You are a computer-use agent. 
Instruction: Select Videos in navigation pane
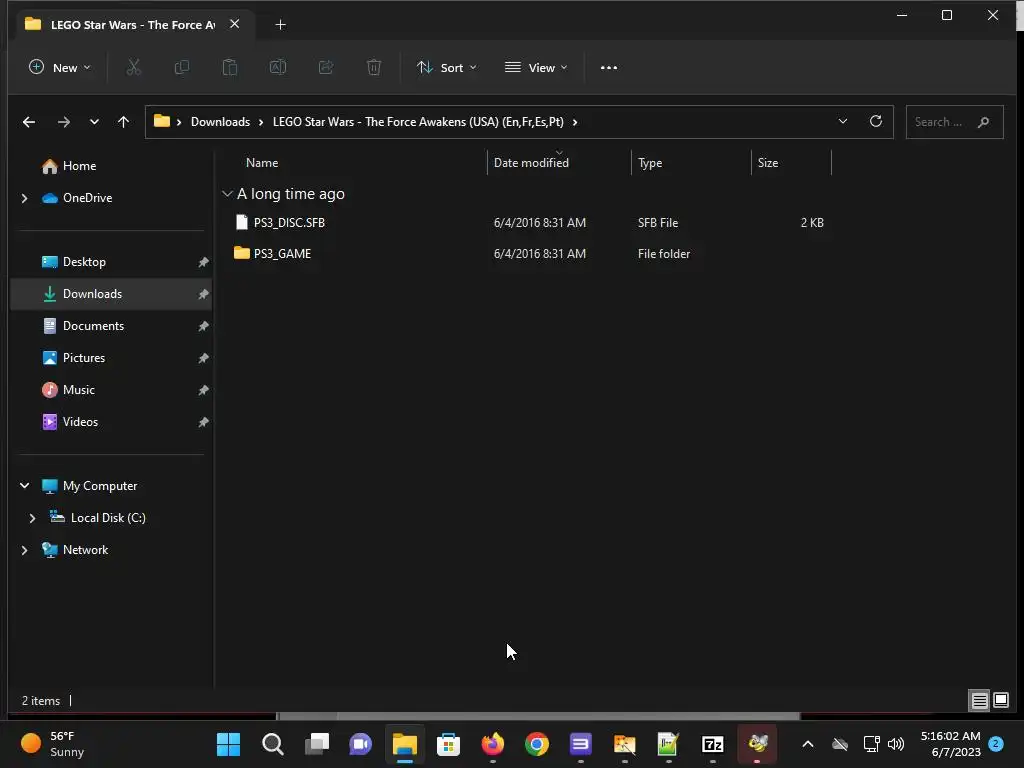point(111,422)
